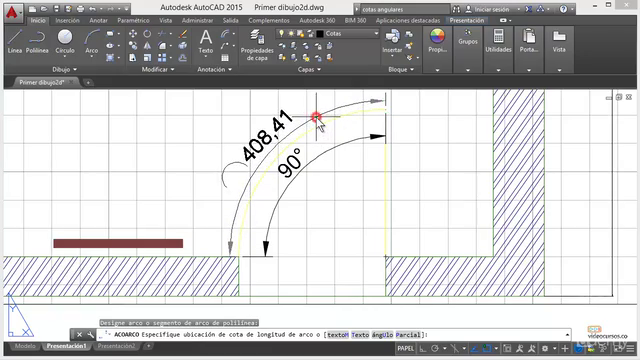Expand the Modificar panel

coord(158,69)
